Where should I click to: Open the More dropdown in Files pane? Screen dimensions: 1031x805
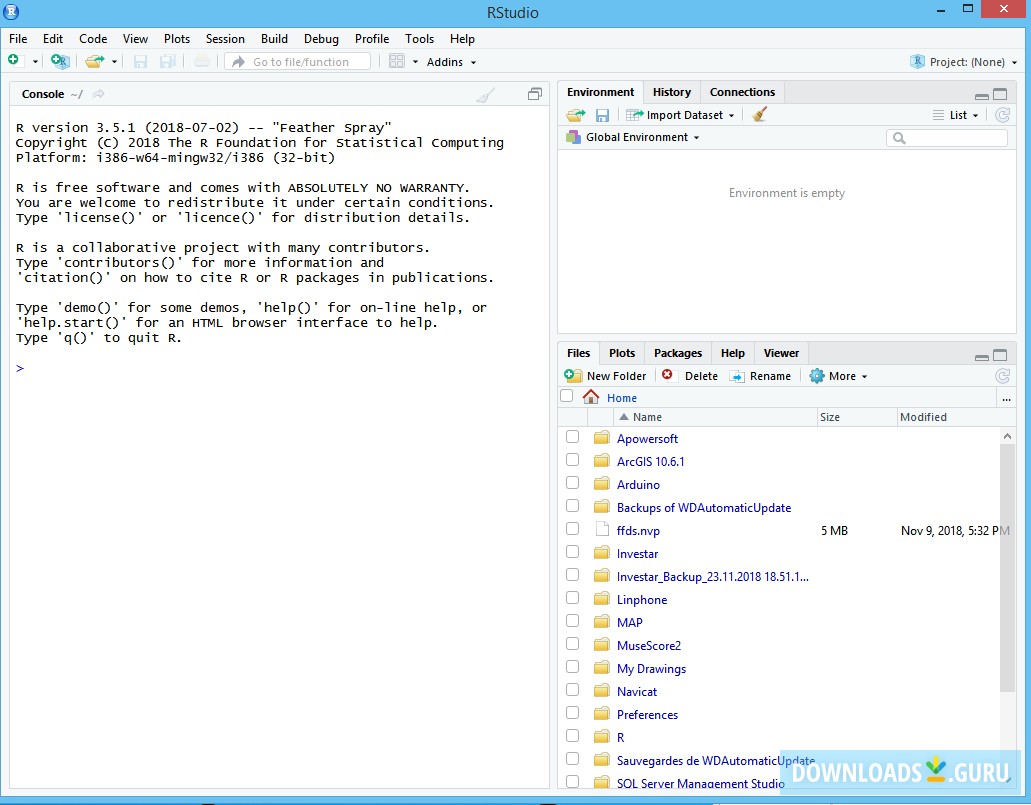(839, 376)
